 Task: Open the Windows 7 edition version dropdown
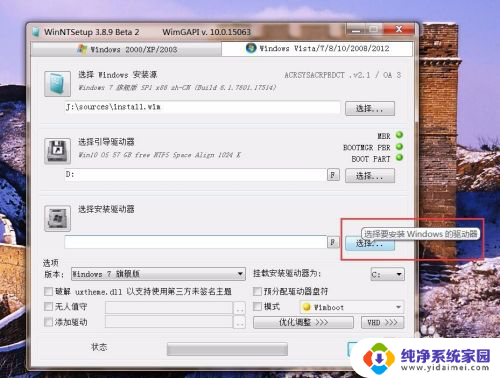[x=158, y=274]
